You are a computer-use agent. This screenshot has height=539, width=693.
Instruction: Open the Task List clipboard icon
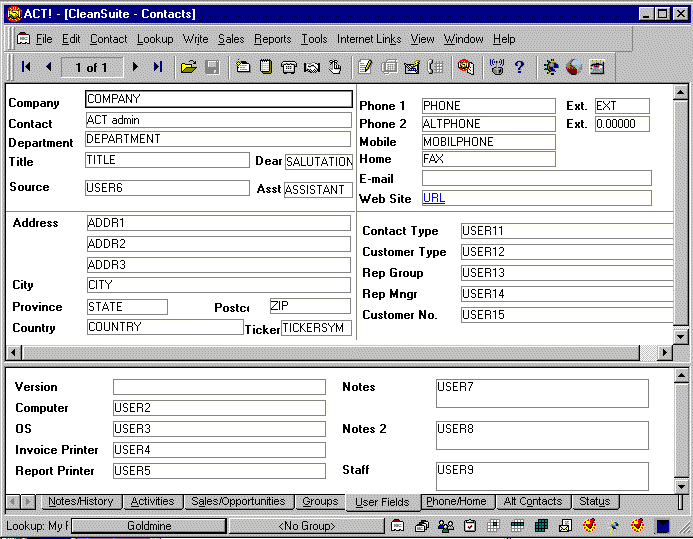pos(470,526)
